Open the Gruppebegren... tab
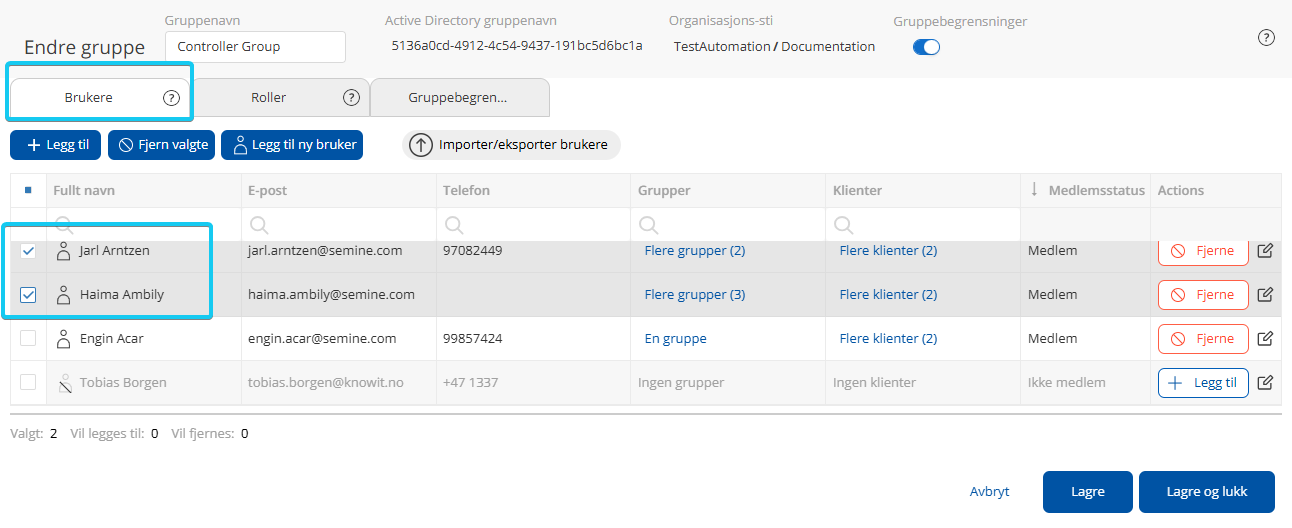The height and width of the screenshot is (528, 1292). pyautogui.click(x=458, y=98)
